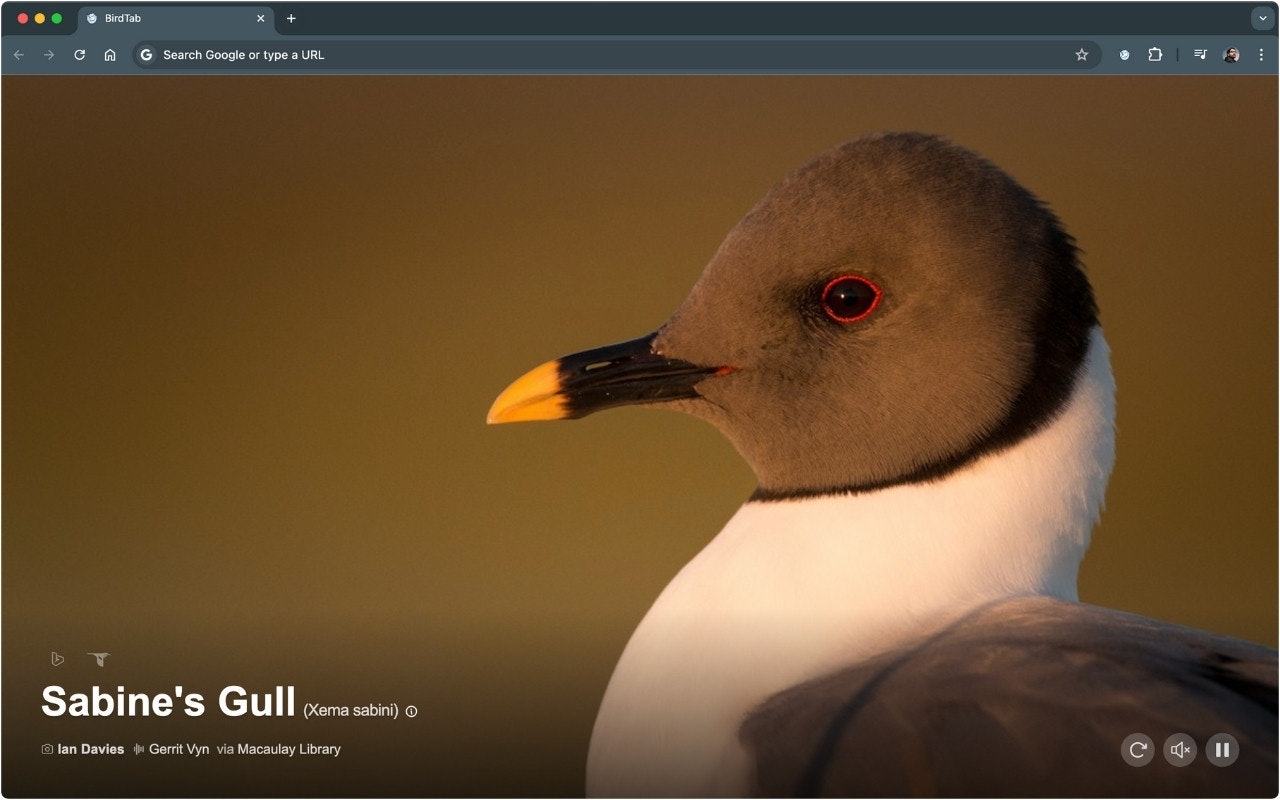Load a new bird with the refresh button
Screen dimensions: 1280x800
1137,749
